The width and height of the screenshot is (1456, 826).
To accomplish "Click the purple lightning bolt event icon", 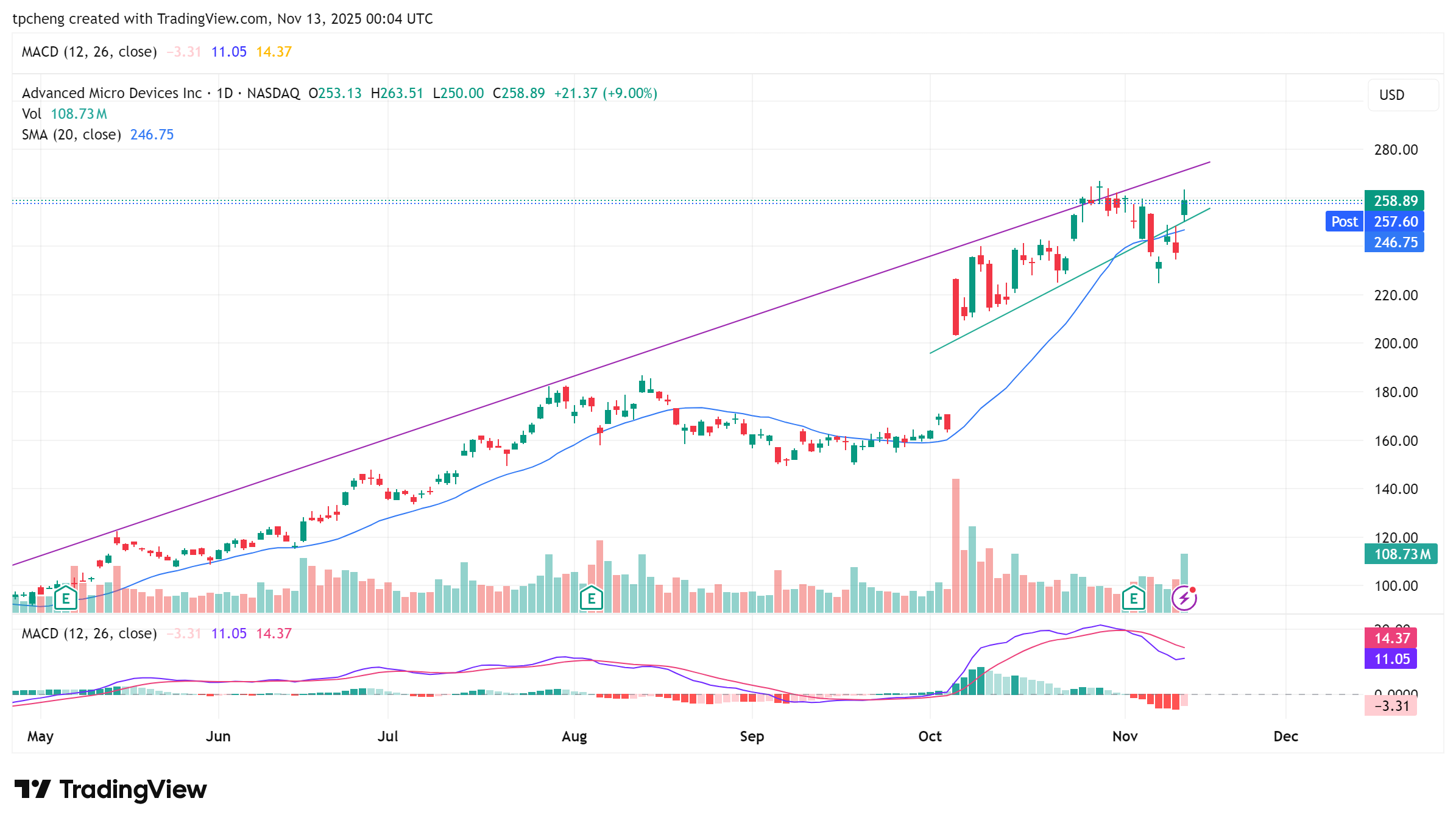I will click(x=1184, y=598).
